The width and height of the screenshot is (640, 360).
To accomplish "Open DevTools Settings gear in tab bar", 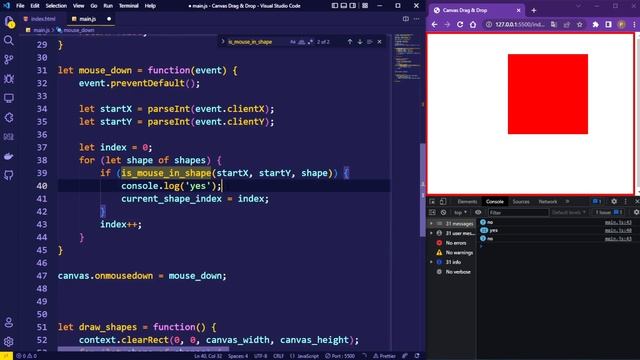I will coord(614,202).
